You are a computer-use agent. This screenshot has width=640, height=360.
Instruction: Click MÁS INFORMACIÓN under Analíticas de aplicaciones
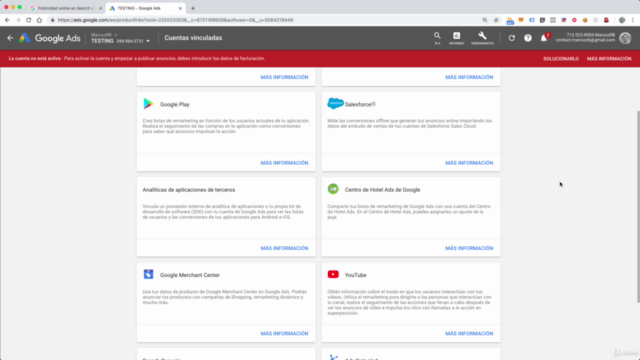(x=284, y=248)
